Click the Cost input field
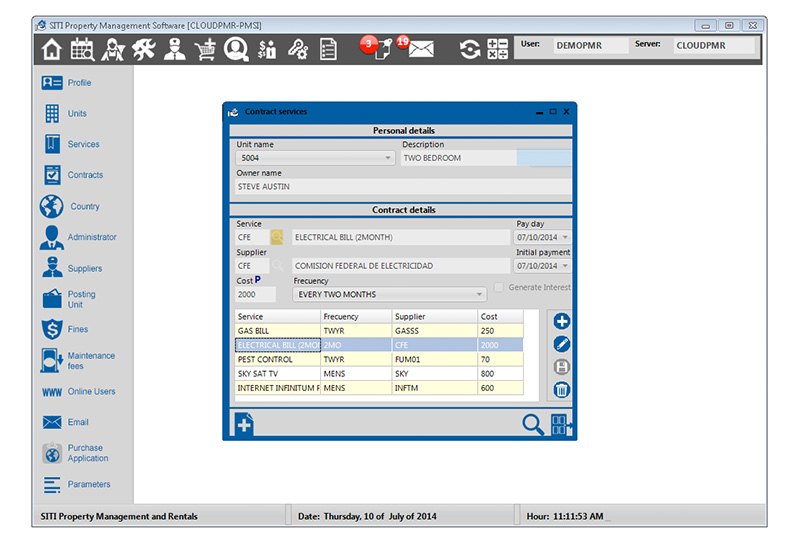Screen dimensions: 800x551 click(x=255, y=295)
